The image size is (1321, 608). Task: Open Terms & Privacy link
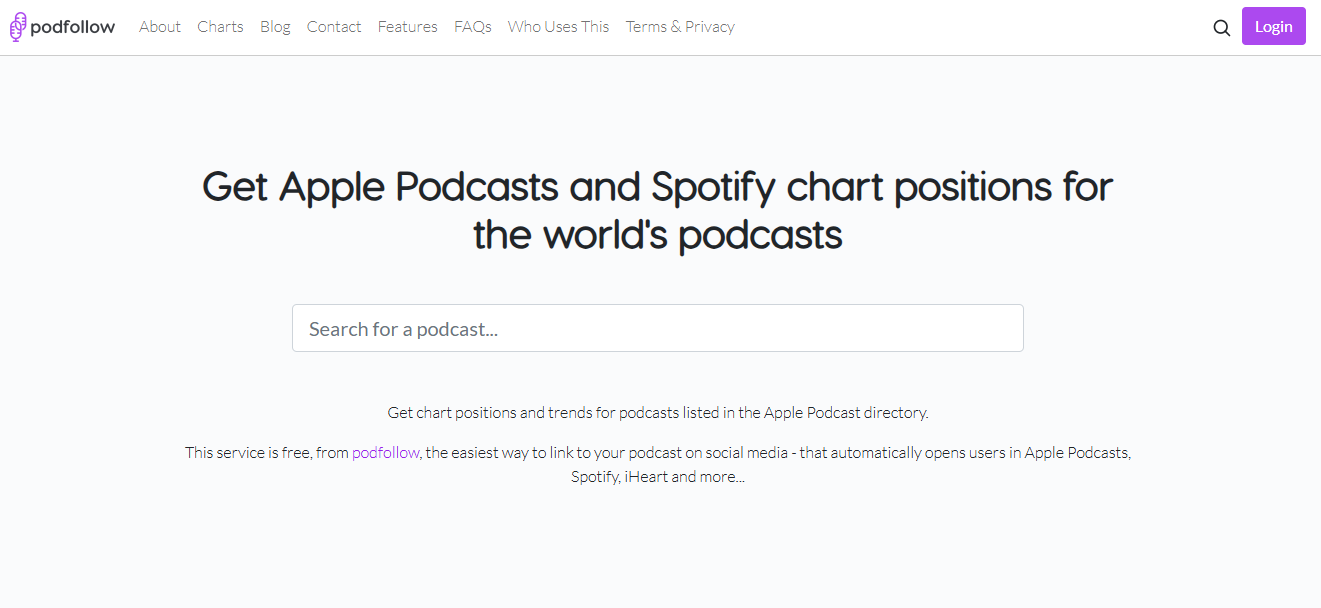680,27
